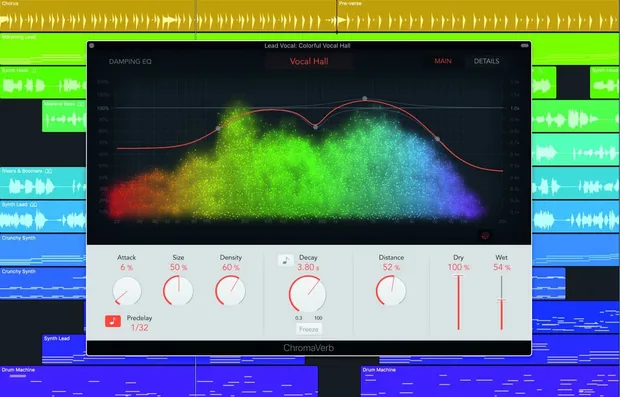
Task: Close the ChromaVerb plugin window
Action: pos(92,45)
